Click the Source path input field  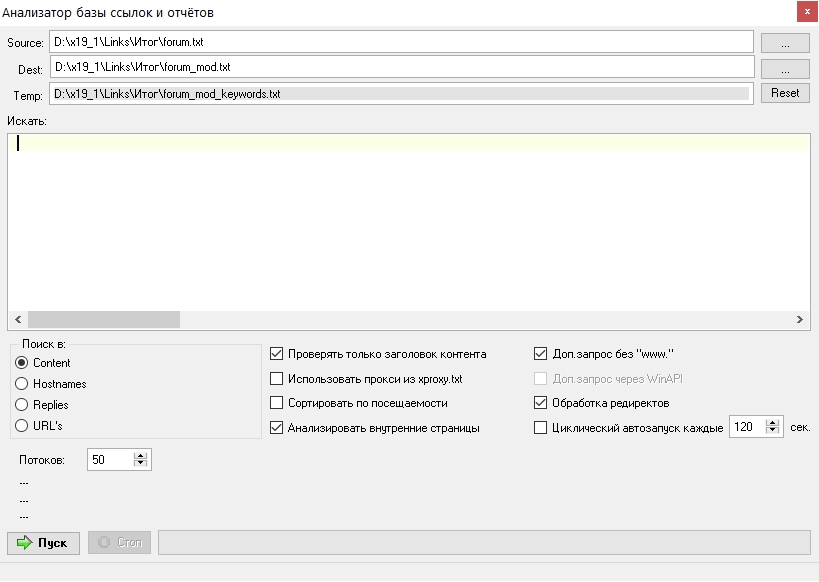tap(401, 42)
